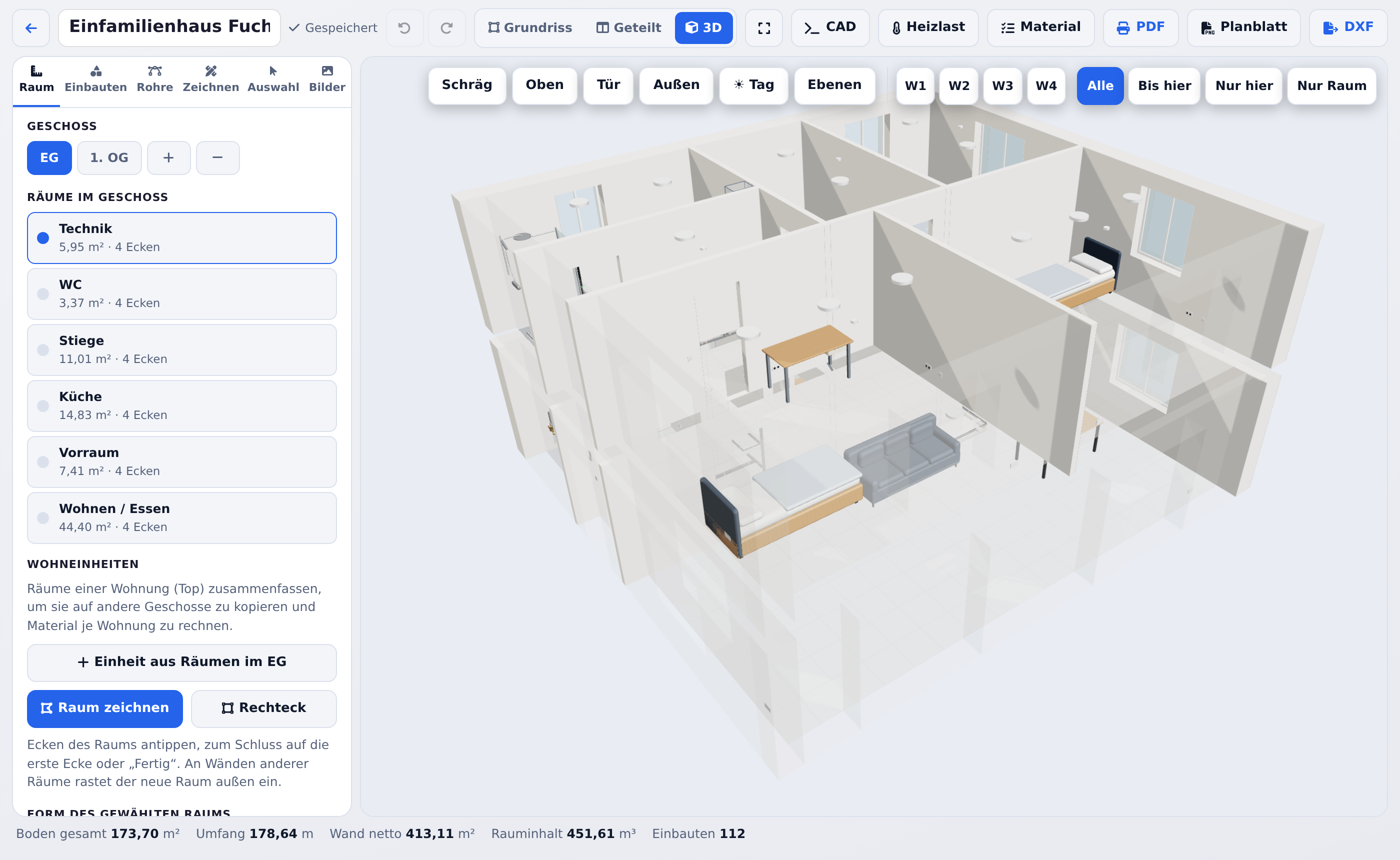Set camera to Schräg angle
1400x860 pixels.
click(x=467, y=85)
